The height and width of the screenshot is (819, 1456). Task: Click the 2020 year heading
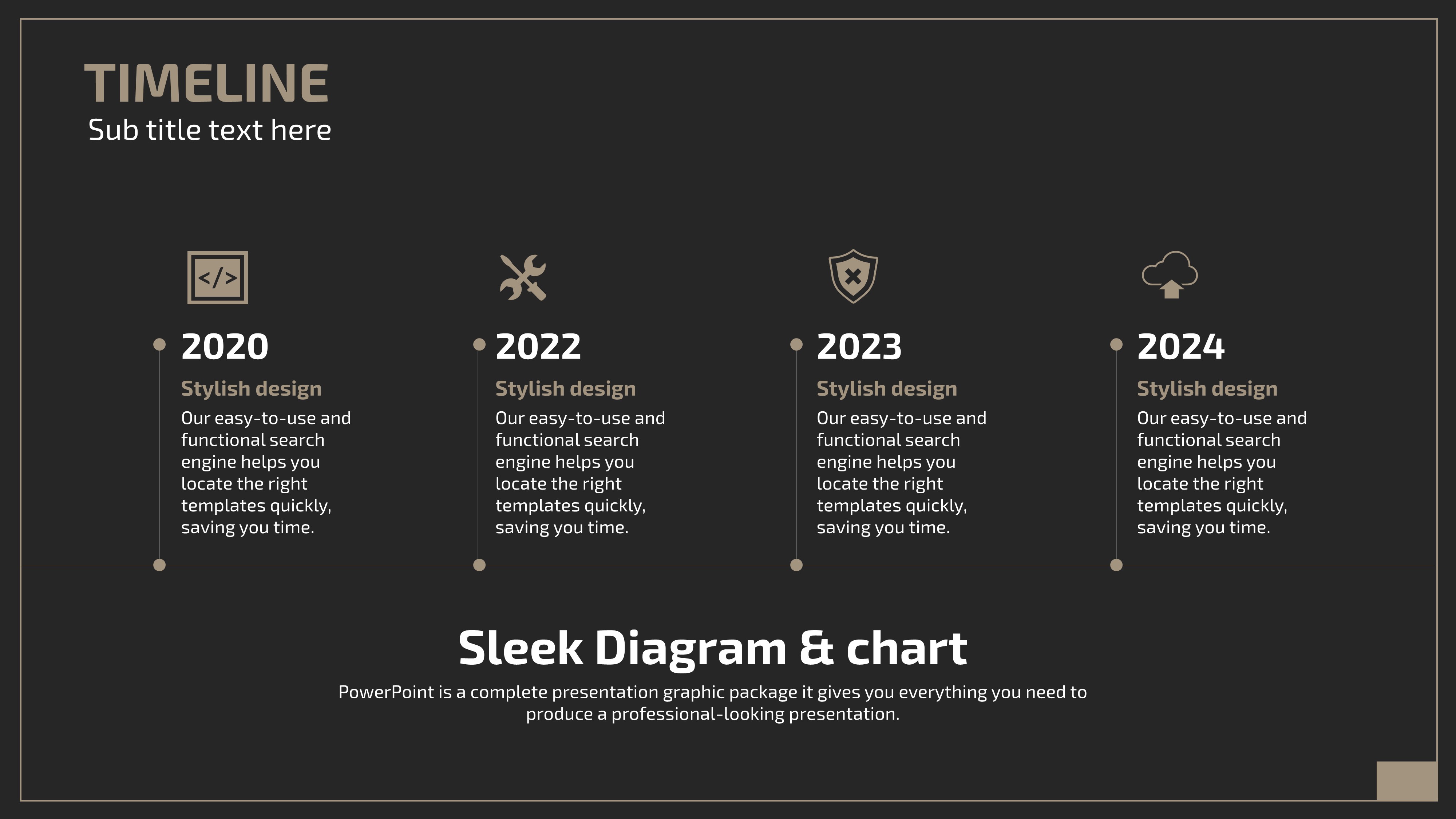pos(225,347)
